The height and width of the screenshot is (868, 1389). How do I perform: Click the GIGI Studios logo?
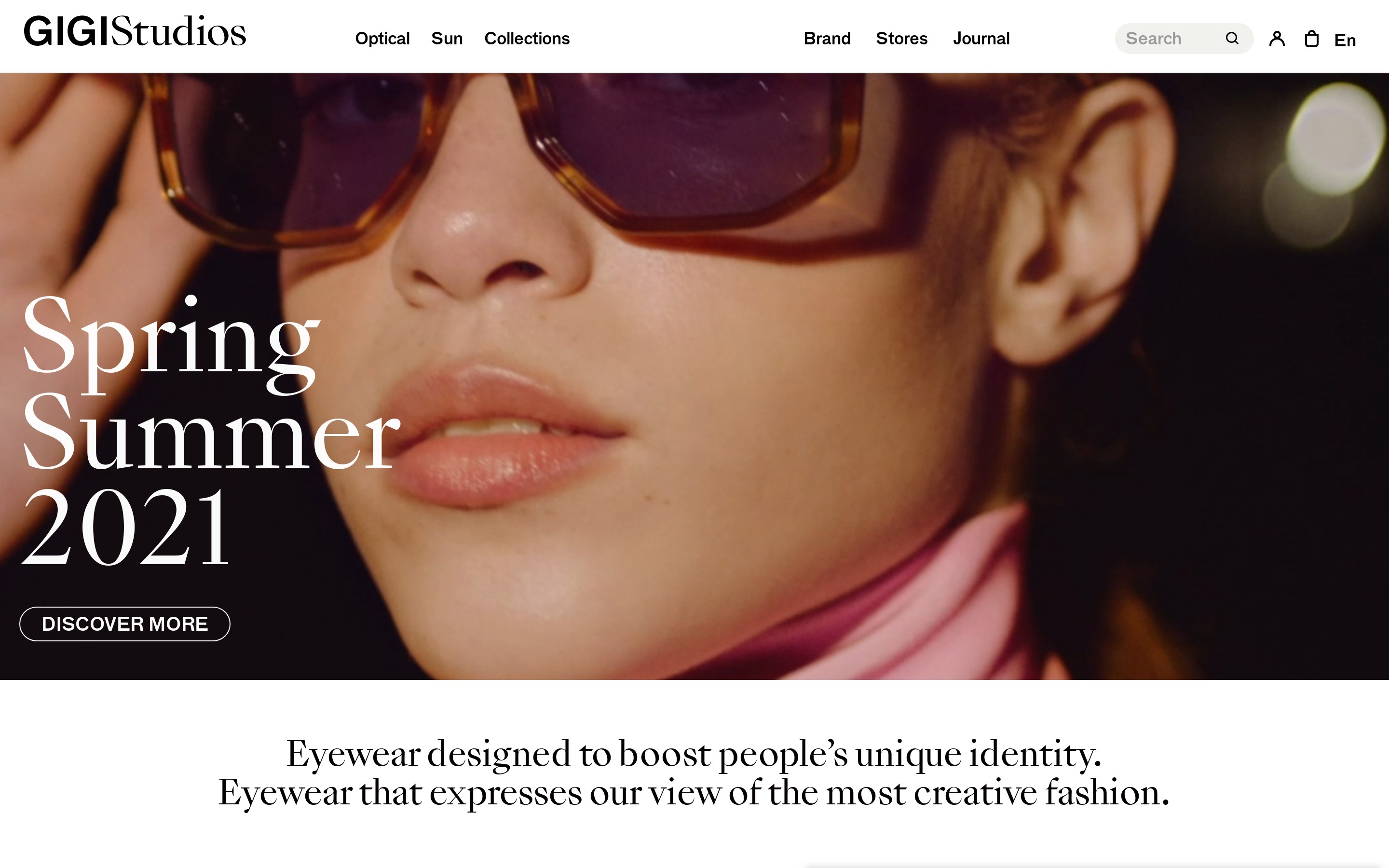[x=135, y=31]
